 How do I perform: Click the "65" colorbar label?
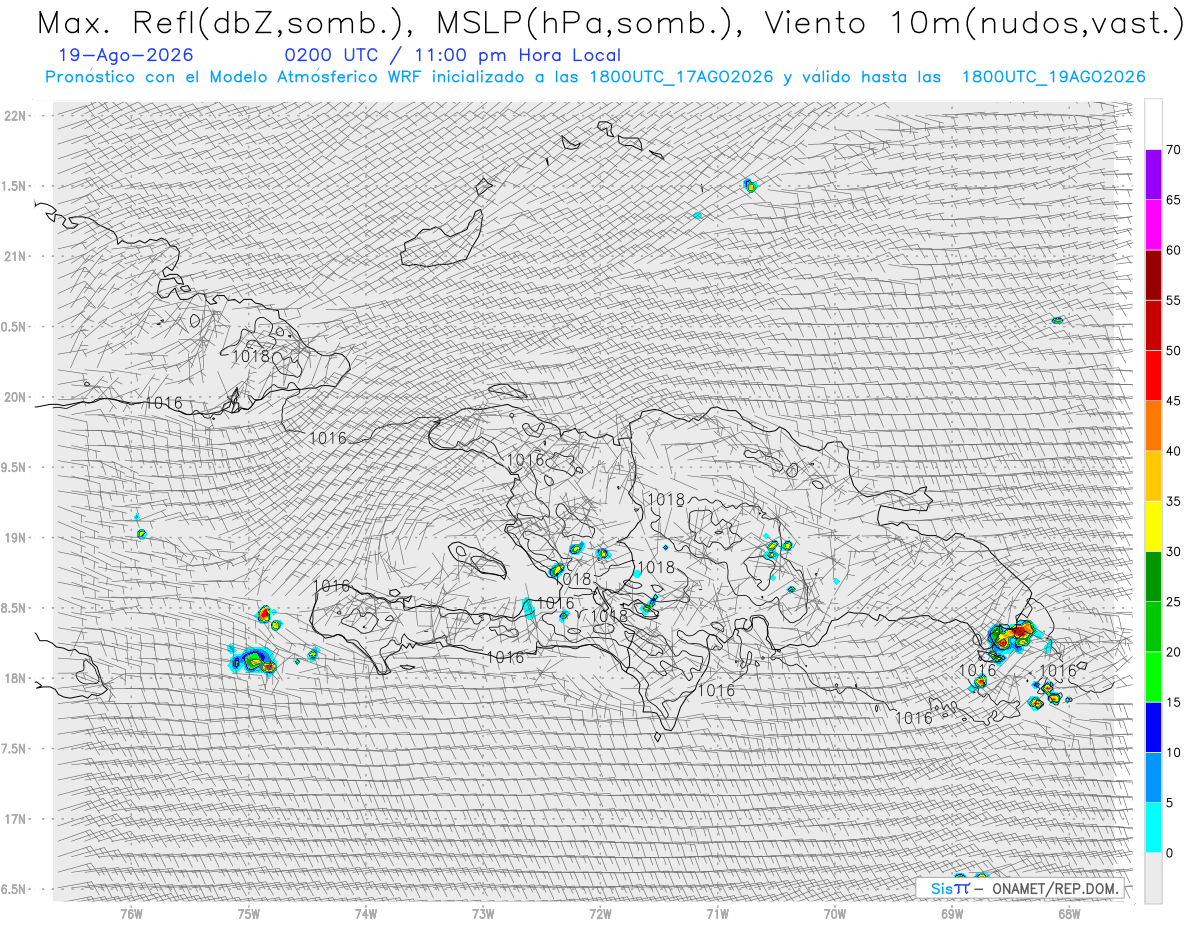click(x=1173, y=200)
